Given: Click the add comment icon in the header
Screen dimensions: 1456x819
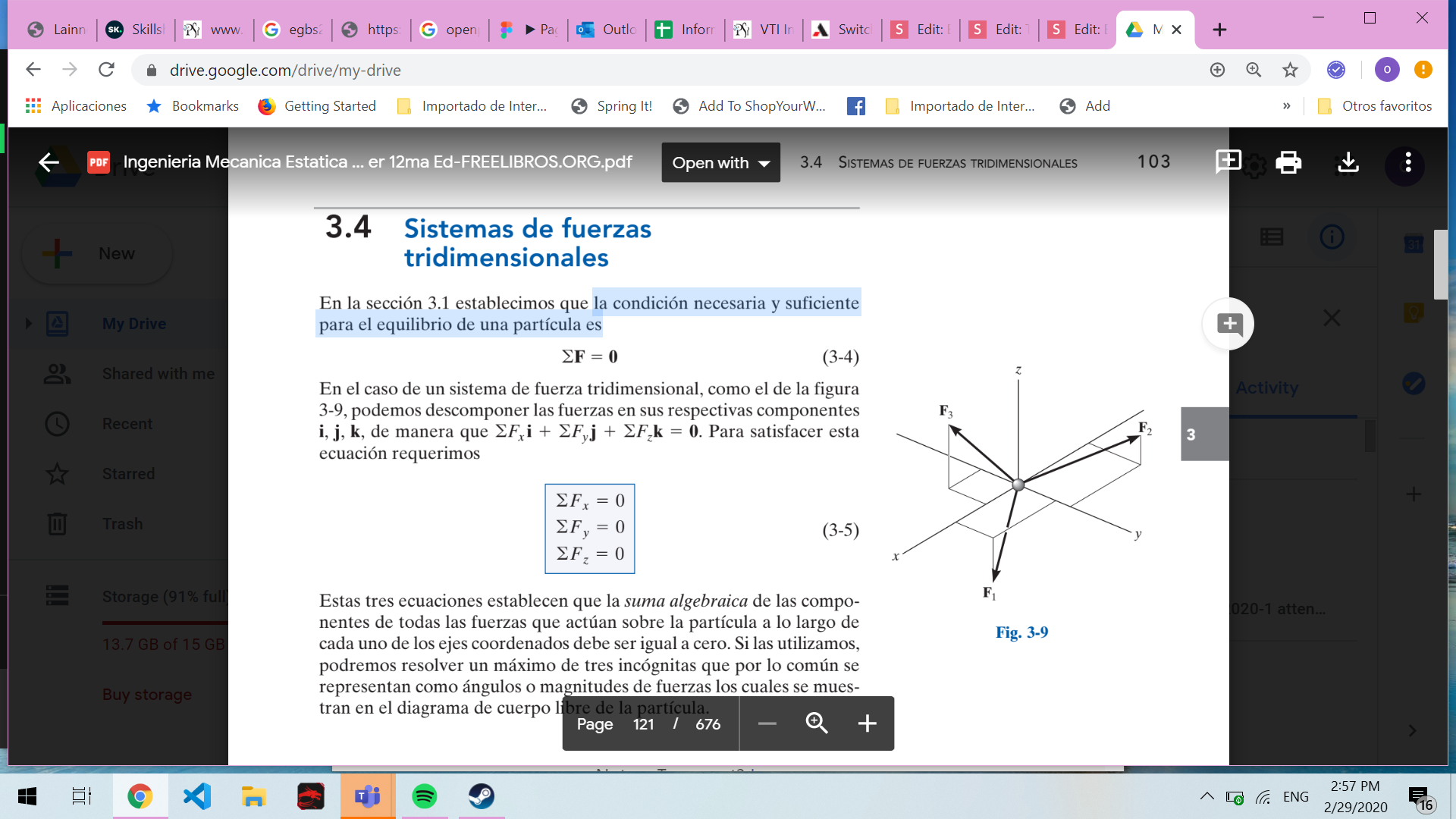Looking at the screenshot, I should click(x=1228, y=161).
